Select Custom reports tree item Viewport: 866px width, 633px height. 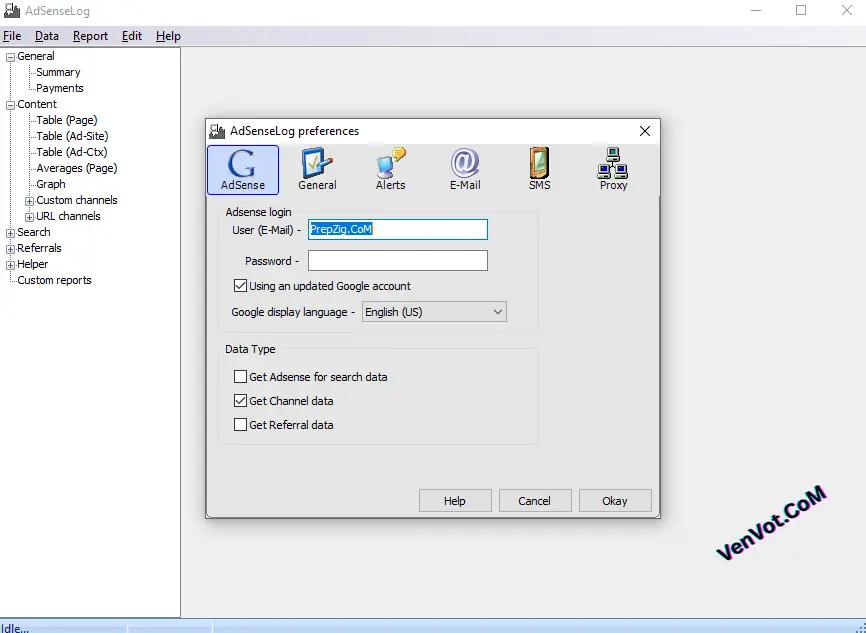point(54,281)
